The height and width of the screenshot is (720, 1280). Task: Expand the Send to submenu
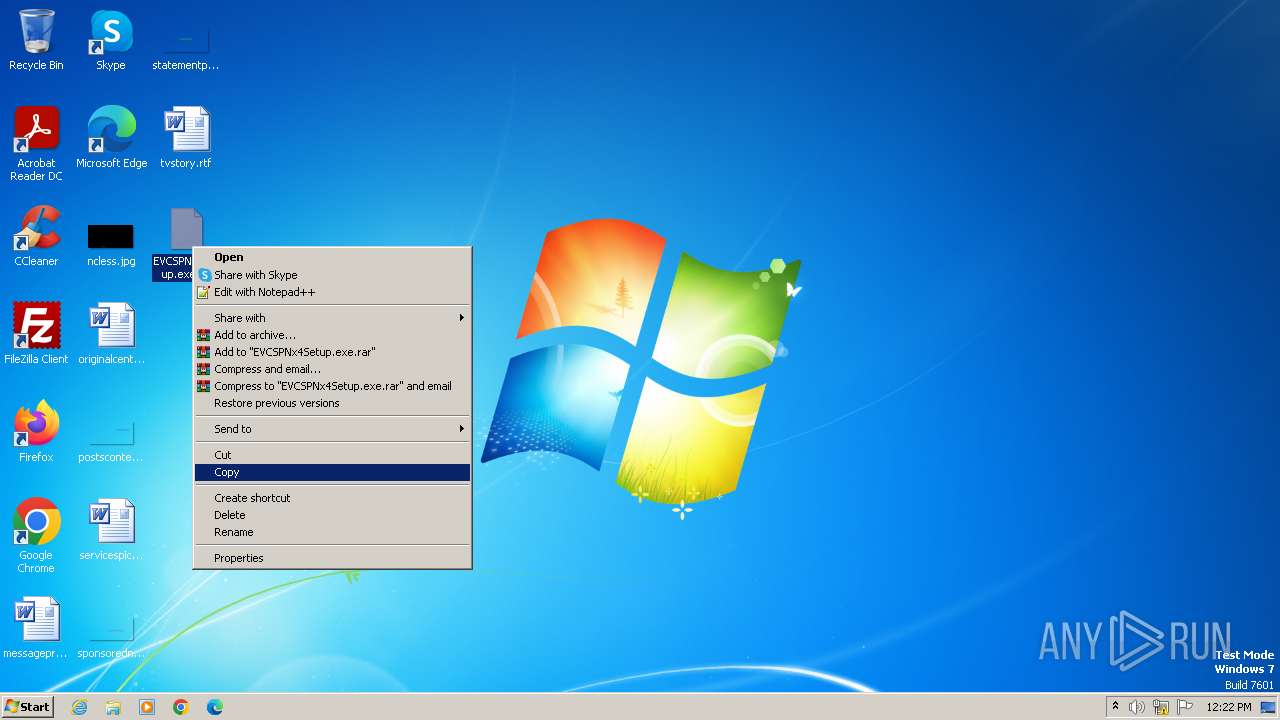(332, 429)
